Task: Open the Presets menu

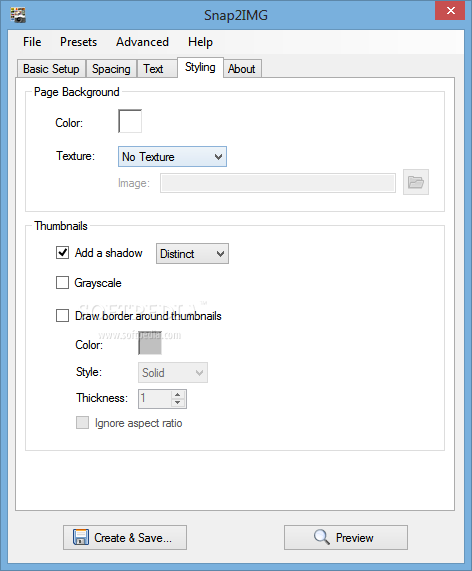Action: tap(79, 42)
